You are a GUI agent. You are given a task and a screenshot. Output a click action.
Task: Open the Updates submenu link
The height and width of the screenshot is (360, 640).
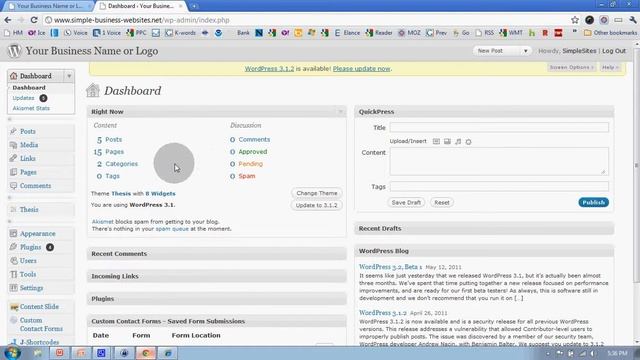(x=23, y=98)
